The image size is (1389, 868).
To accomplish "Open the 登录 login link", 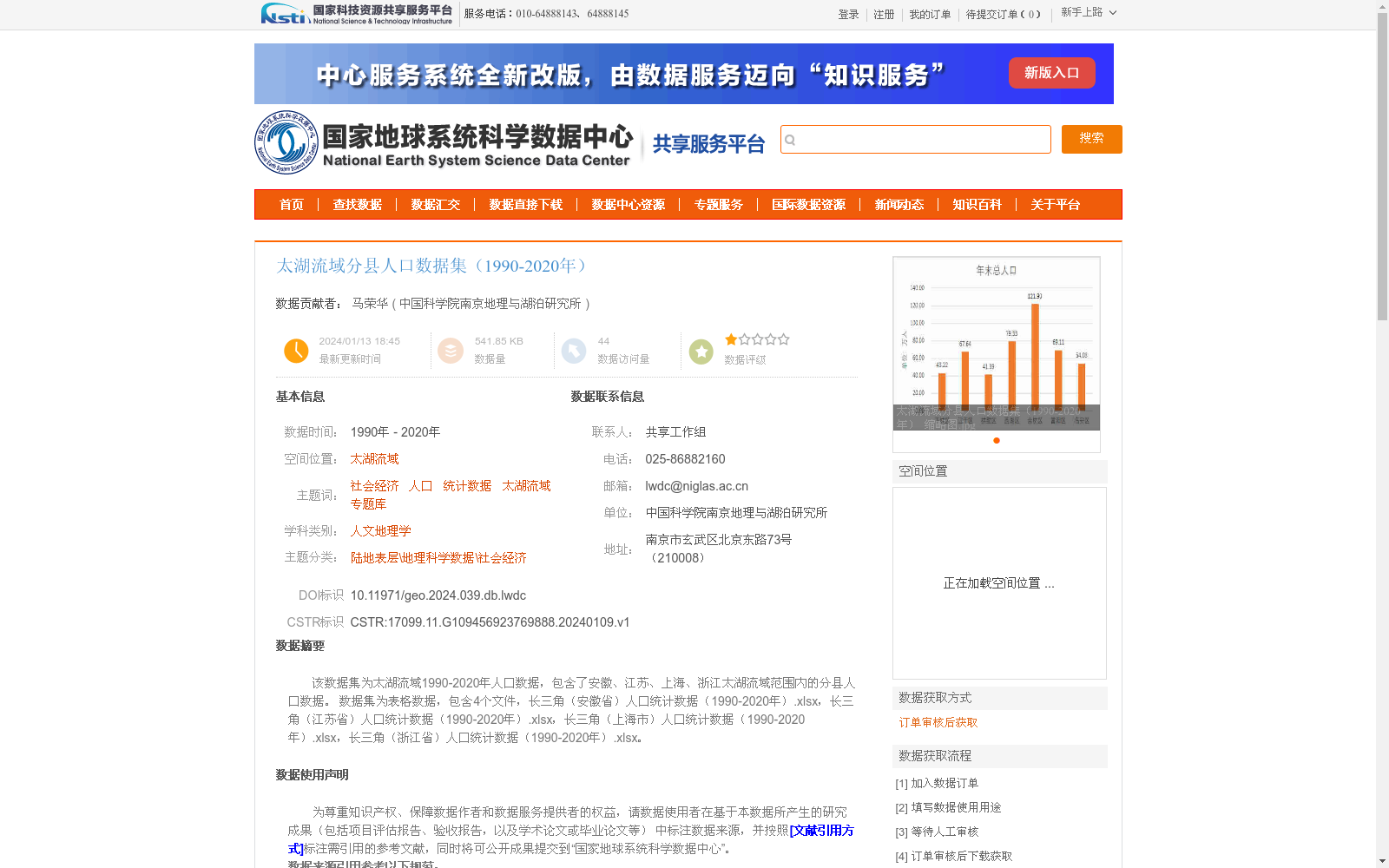I will pos(848,14).
